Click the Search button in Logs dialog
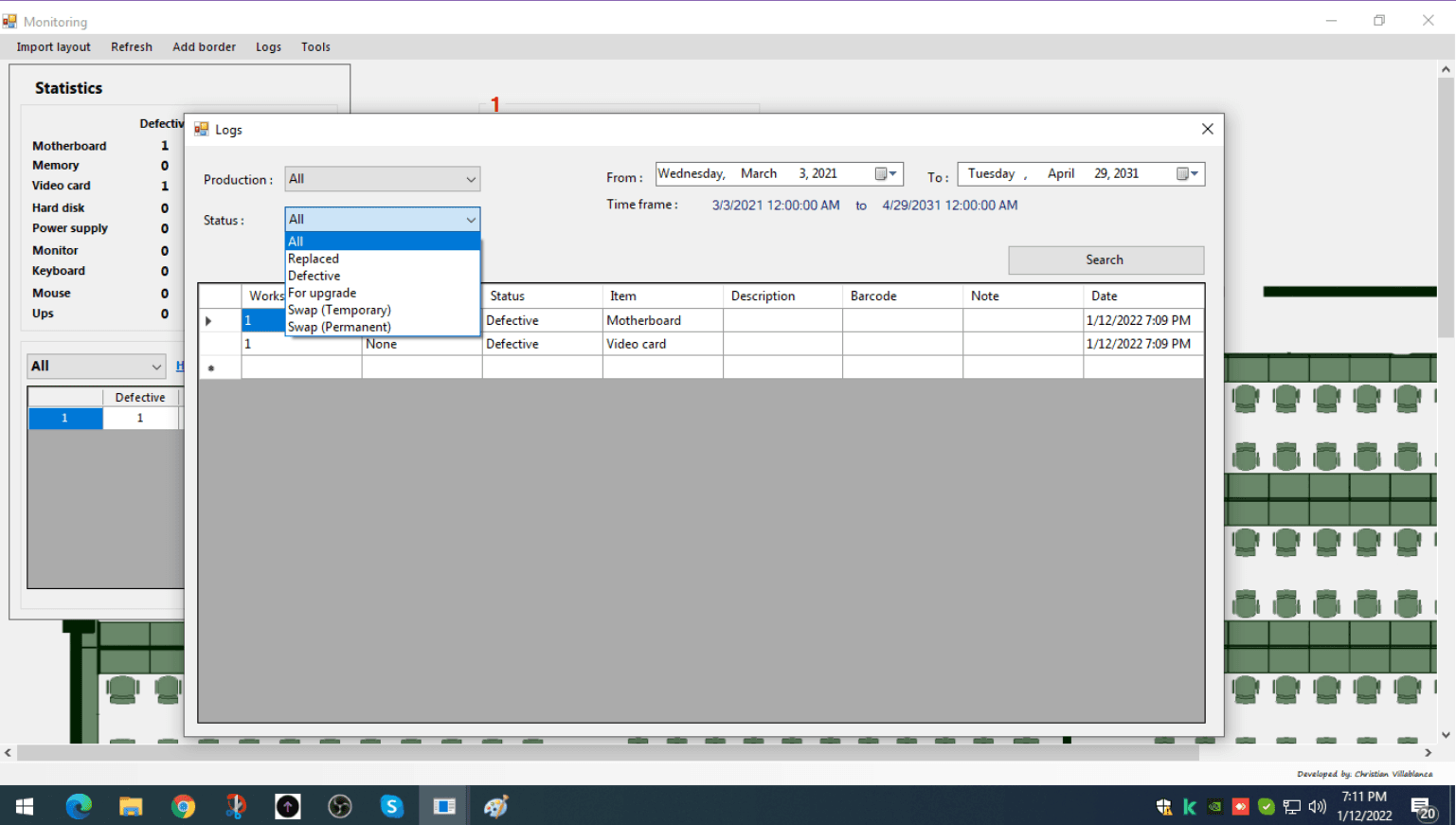 1105,260
